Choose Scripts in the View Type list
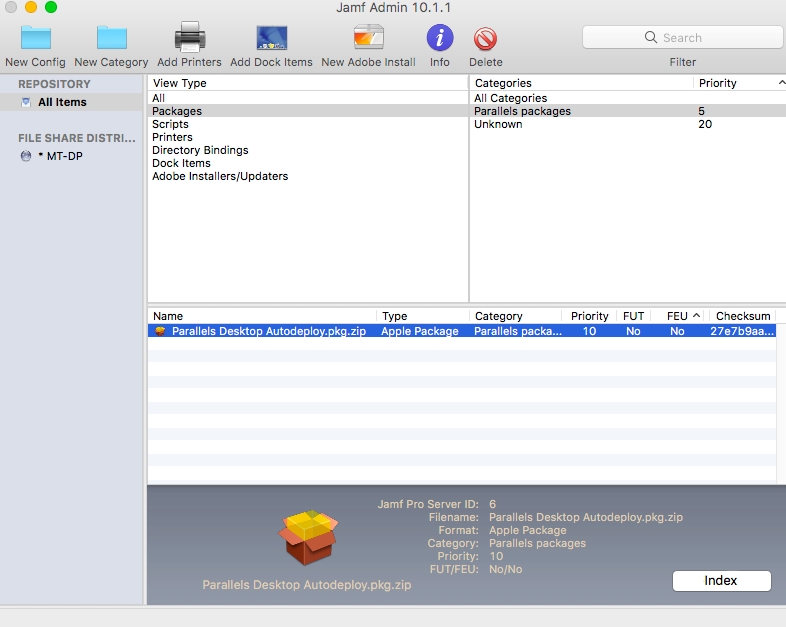Image resolution: width=786 pixels, height=627 pixels. (x=170, y=124)
